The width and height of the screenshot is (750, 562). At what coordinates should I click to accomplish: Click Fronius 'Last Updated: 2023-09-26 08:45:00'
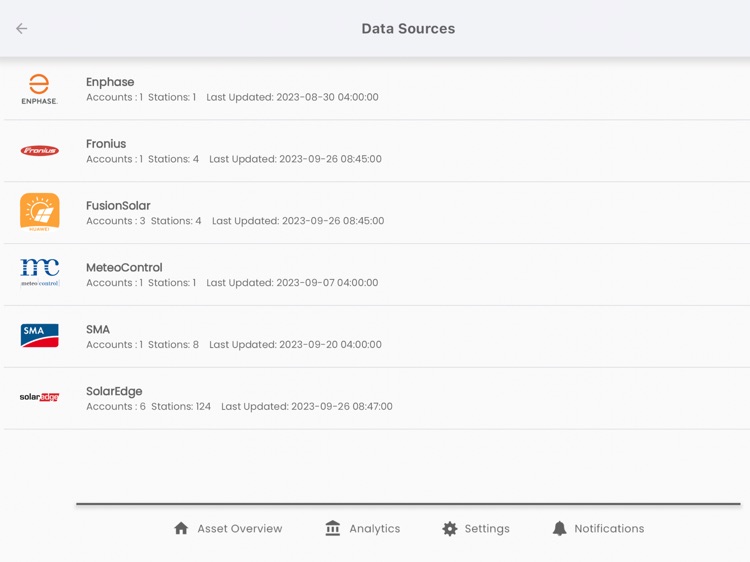(295, 159)
